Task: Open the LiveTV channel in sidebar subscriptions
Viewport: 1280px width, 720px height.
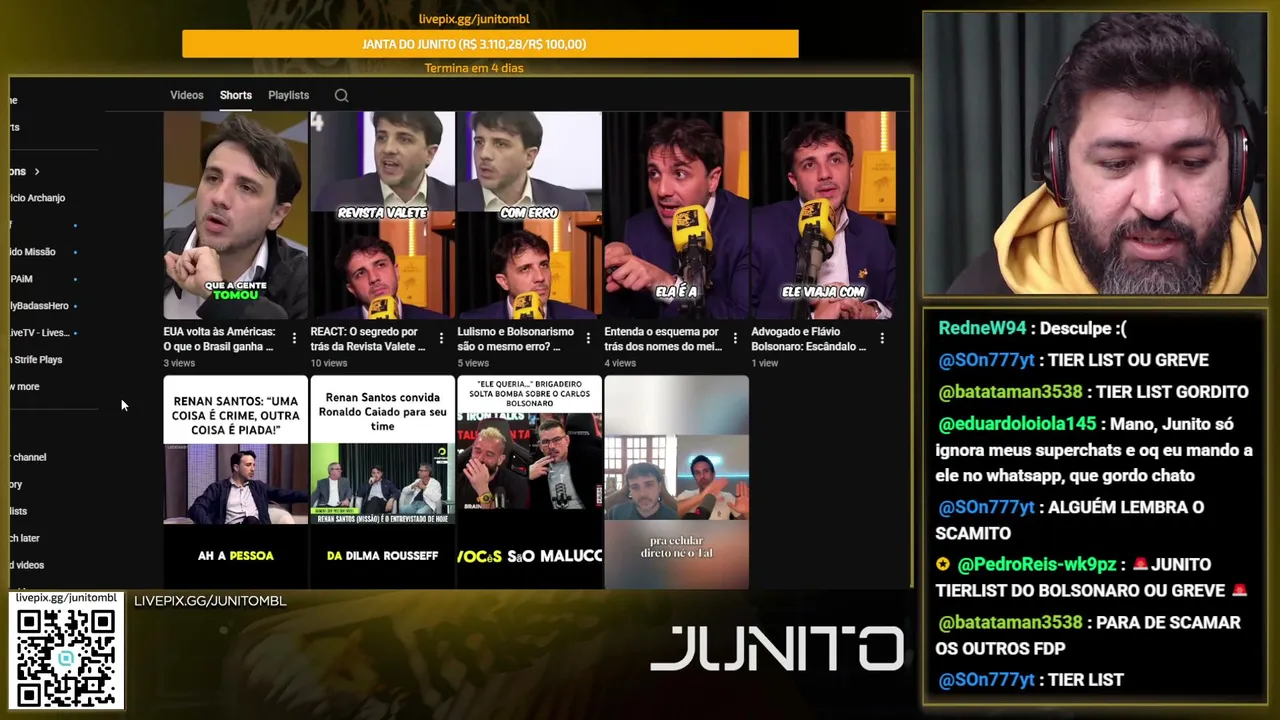Action: click(39, 333)
